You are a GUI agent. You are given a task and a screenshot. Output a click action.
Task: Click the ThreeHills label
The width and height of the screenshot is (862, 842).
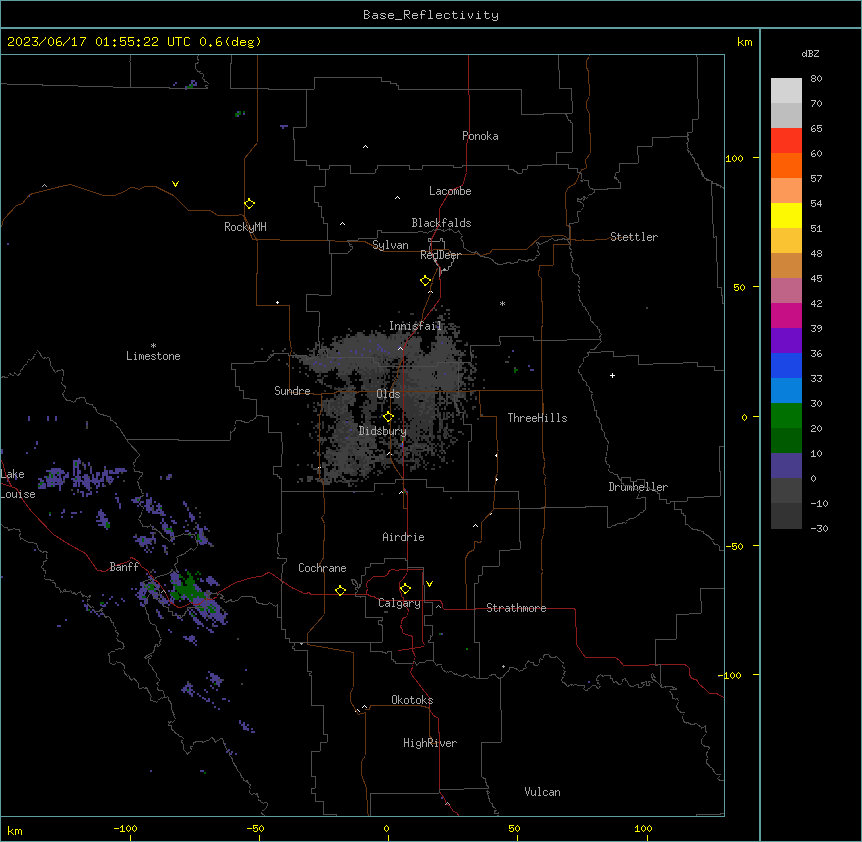537,418
